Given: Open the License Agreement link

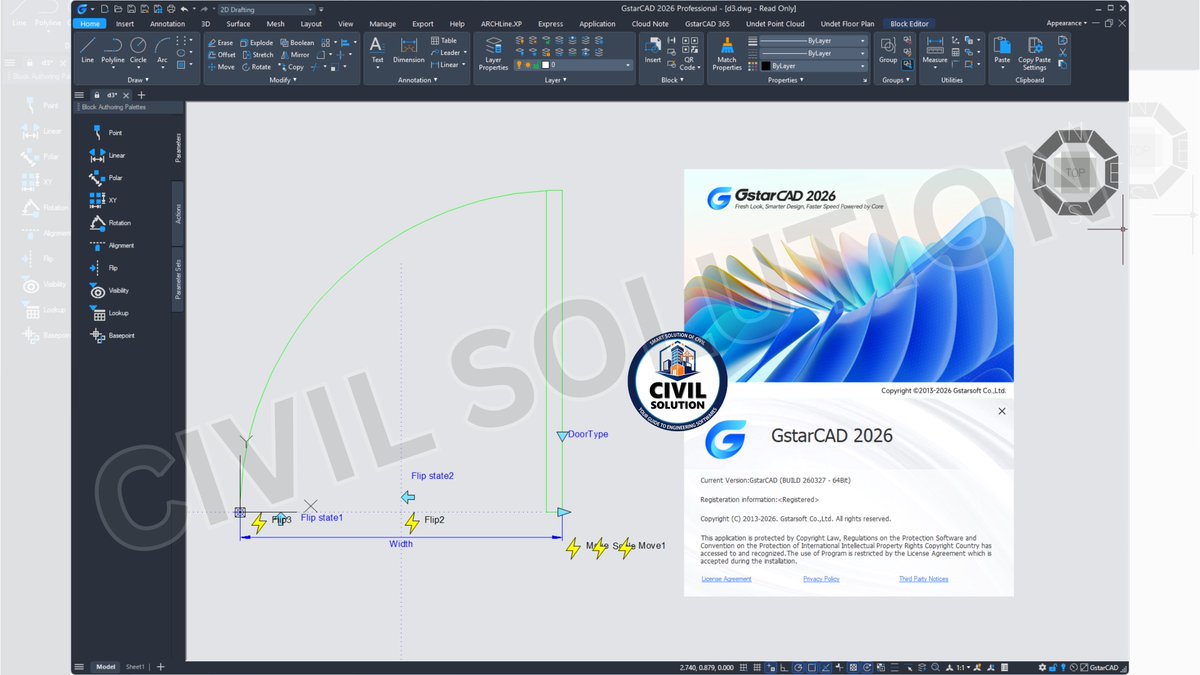Looking at the screenshot, I should [726, 579].
